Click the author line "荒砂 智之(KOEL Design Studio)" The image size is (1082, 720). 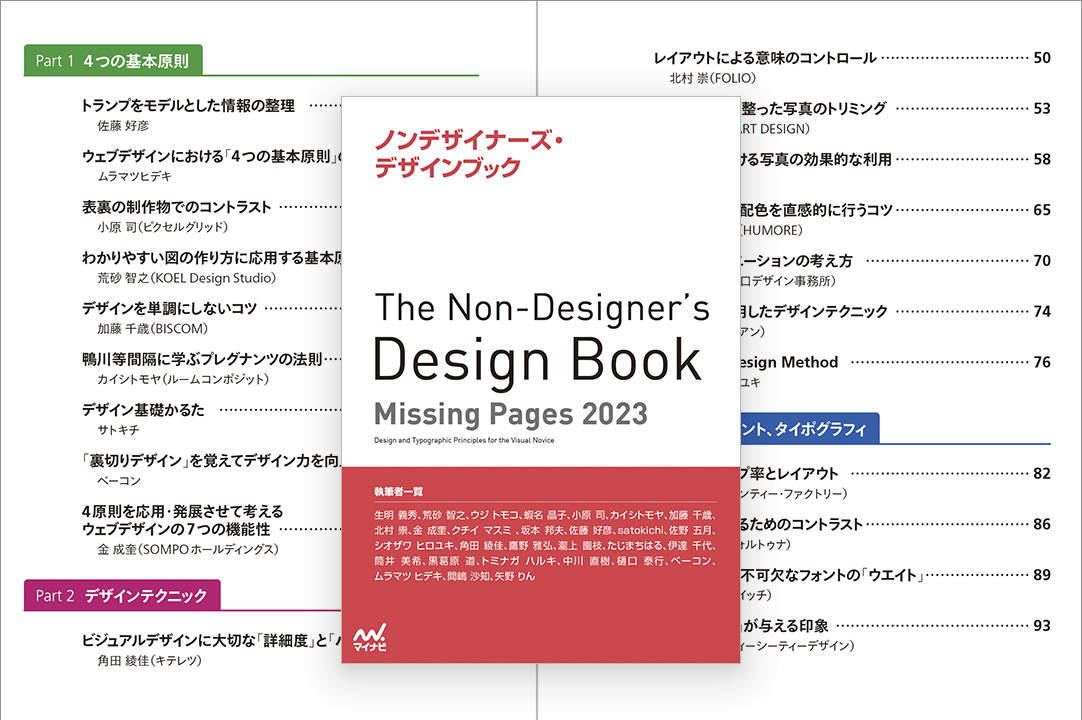[x=186, y=278]
